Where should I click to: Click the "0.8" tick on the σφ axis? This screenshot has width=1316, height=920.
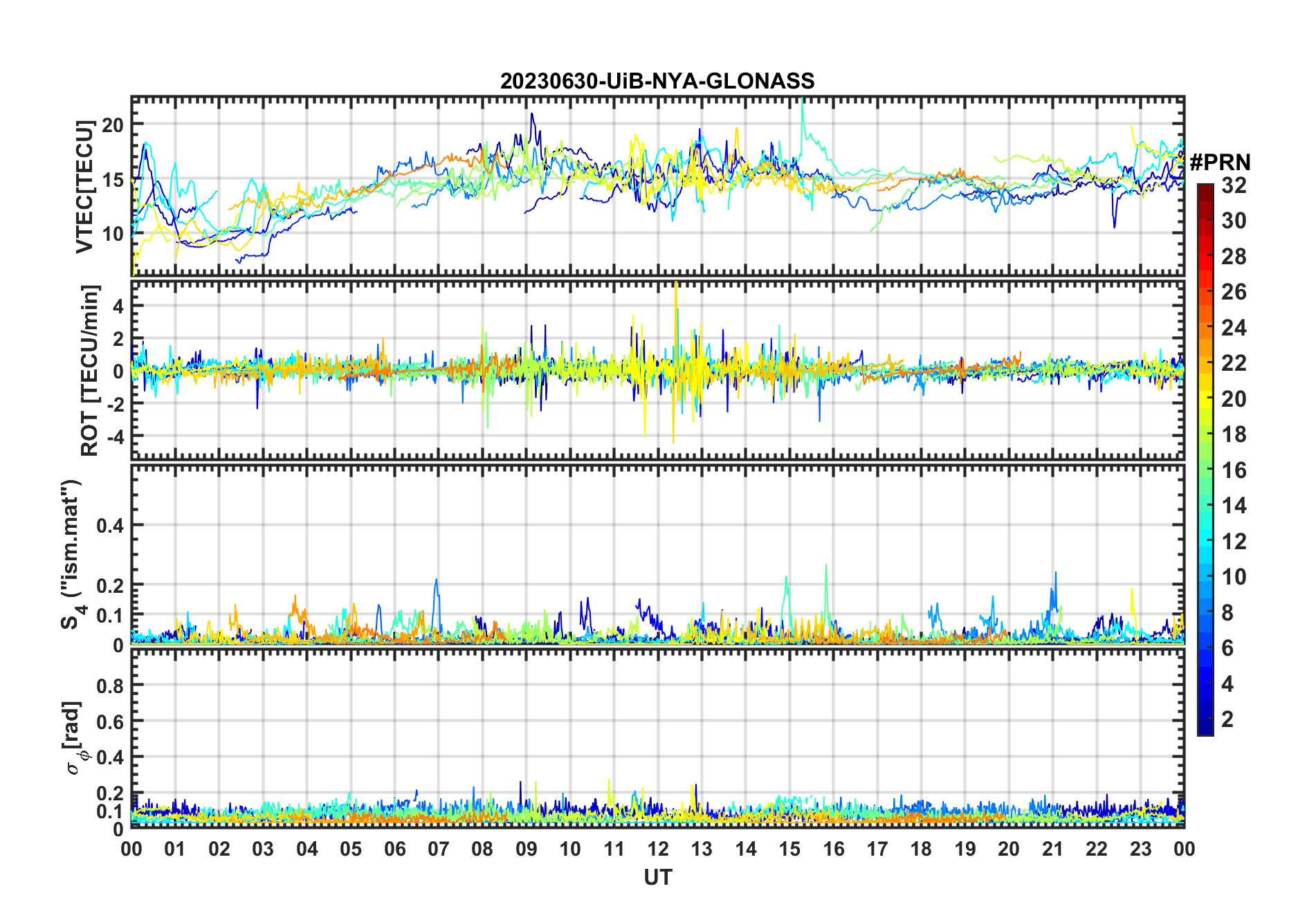click(110, 686)
